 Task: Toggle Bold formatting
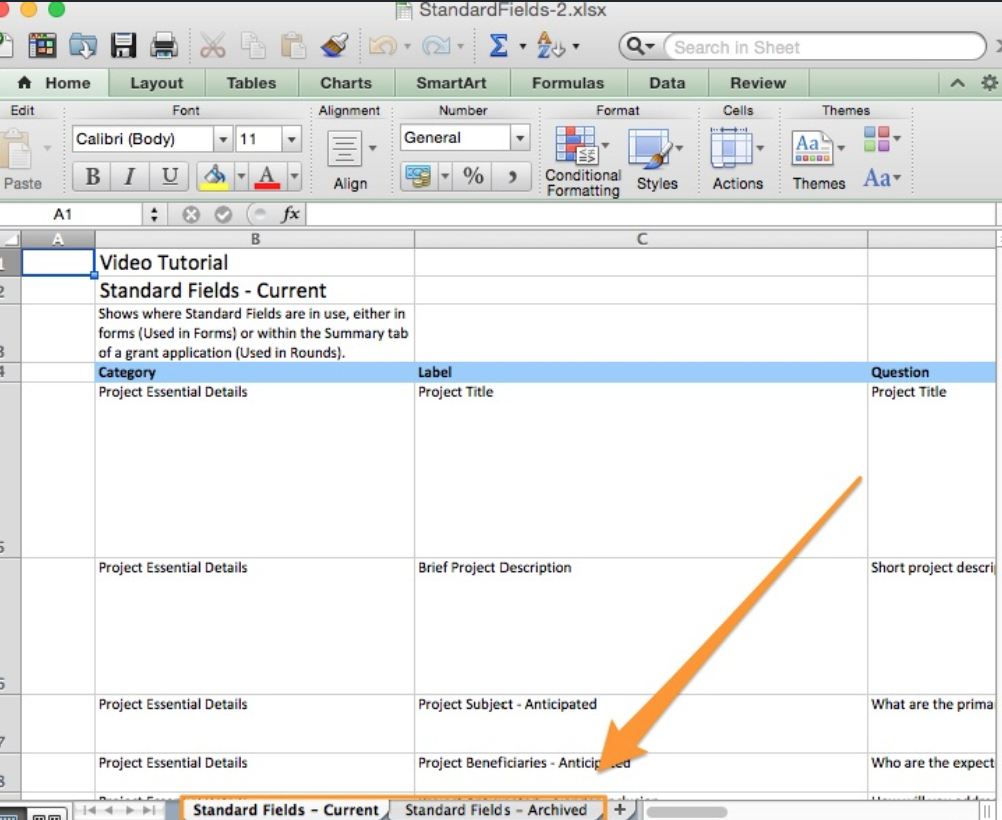[x=93, y=177]
